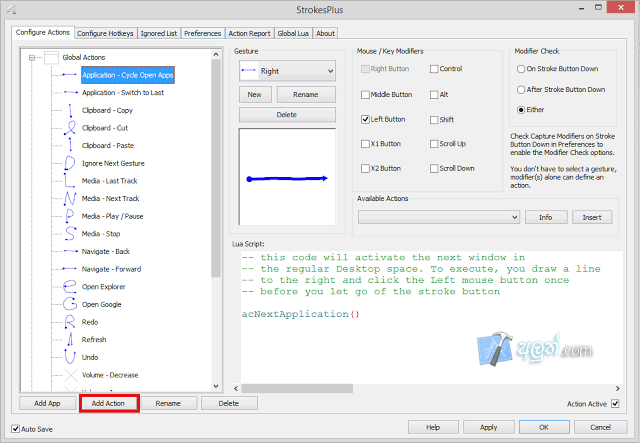The image size is (640, 443).
Task: Click the e gesture icon for Open Explorer
Action: (x=70, y=287)
